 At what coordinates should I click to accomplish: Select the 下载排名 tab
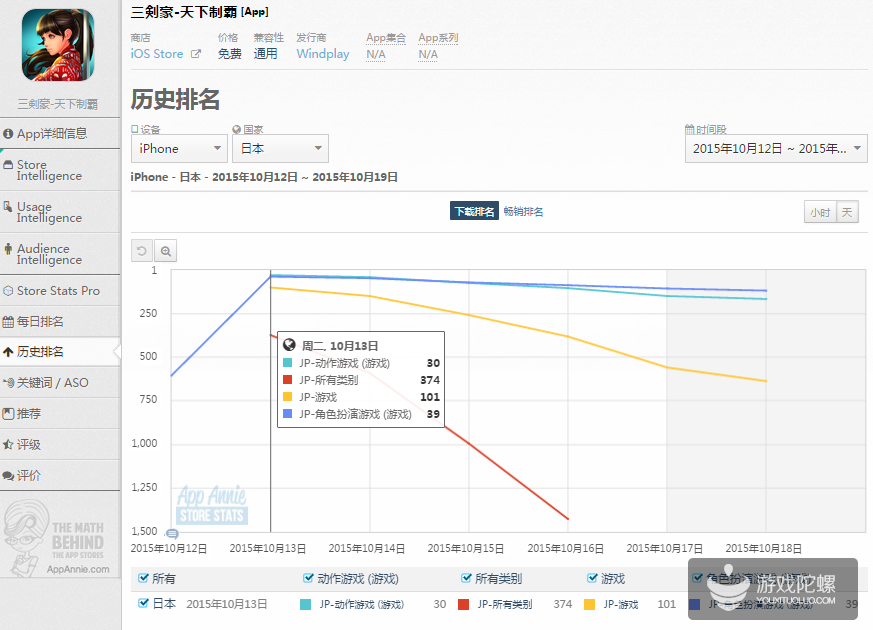pyautogui.click(x=473, y=211)
